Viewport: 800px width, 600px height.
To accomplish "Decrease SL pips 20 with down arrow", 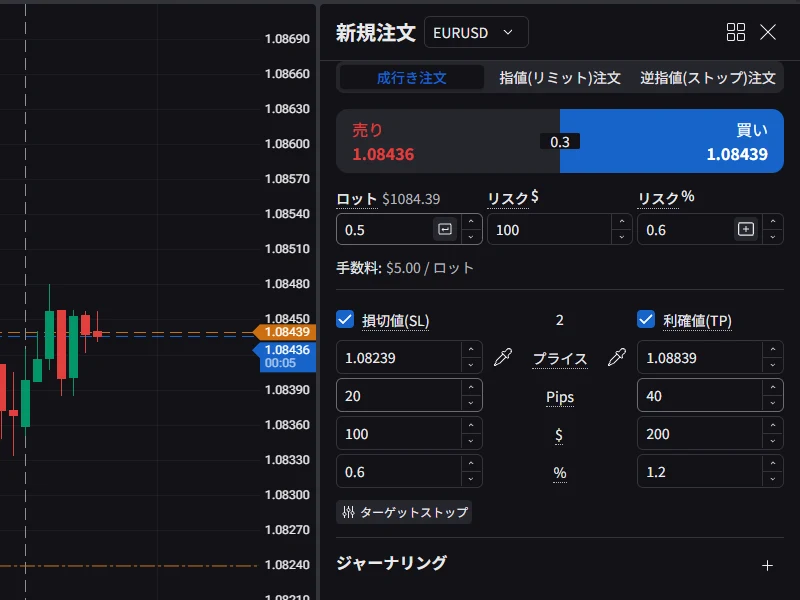I will point(471,403).
